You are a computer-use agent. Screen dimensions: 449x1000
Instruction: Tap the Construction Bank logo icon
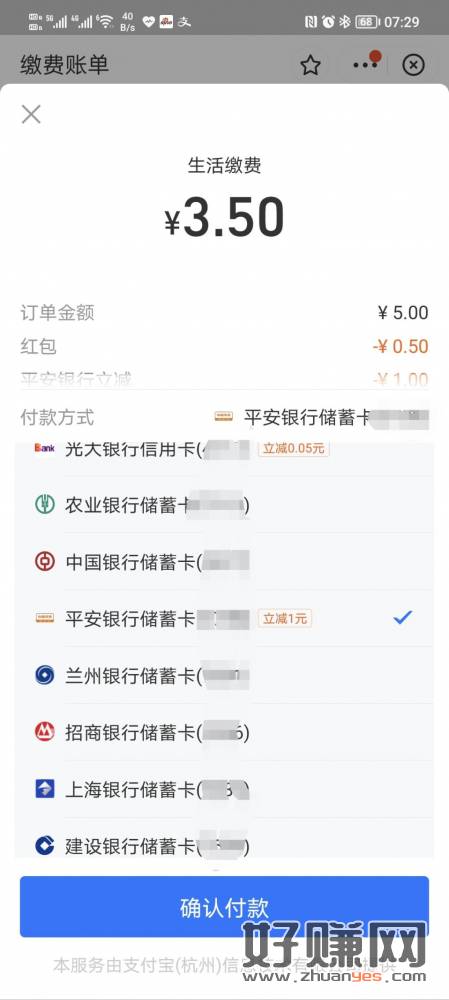(x=45, y=846)
